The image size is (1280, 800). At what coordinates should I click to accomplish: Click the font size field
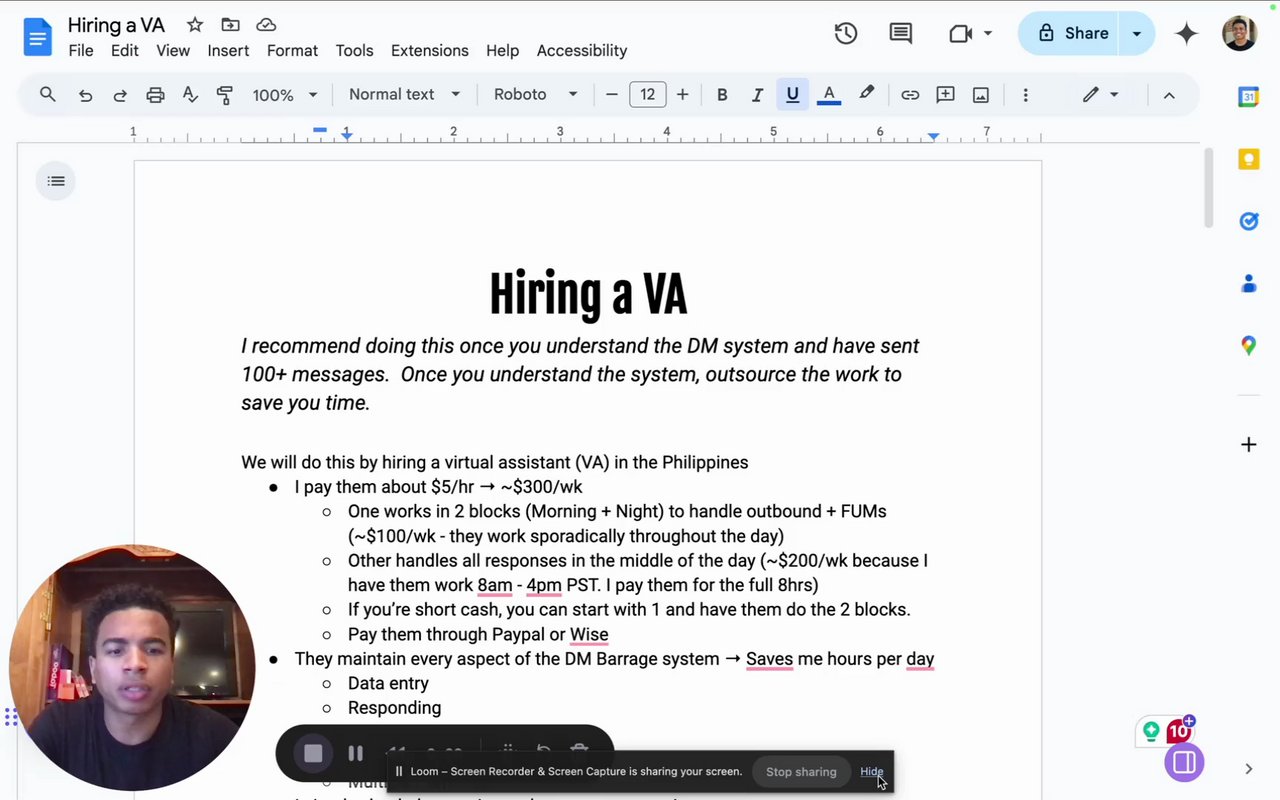pos(647,95)
